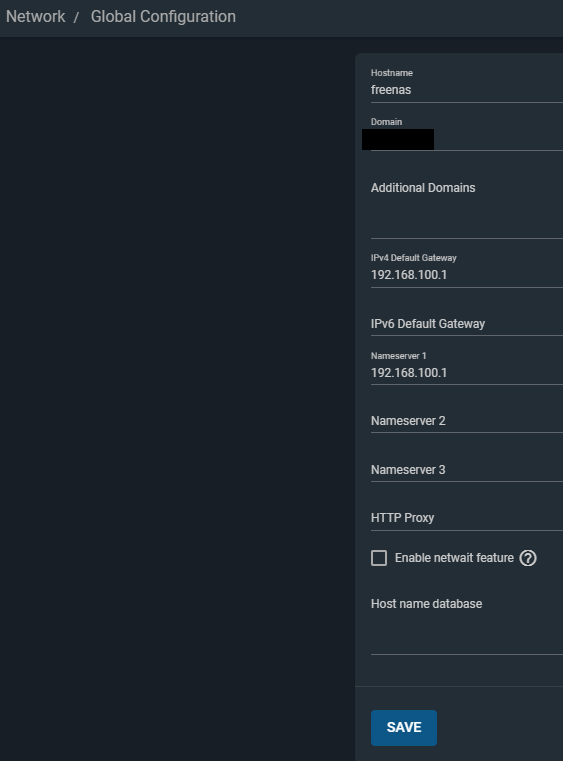Click into the Domain input field

pyautogui.click(x=466, y=140)
